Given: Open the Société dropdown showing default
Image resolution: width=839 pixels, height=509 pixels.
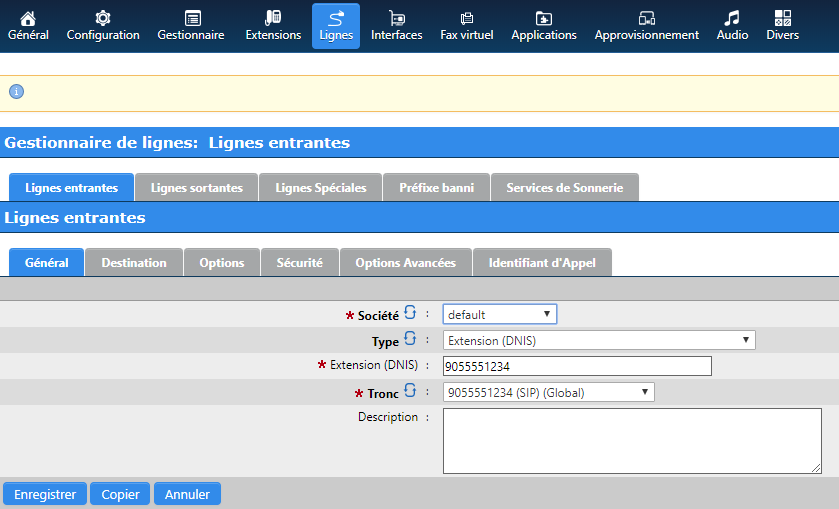Looking at the screenshot, I should pyautogui.click(x=499, y=315).
